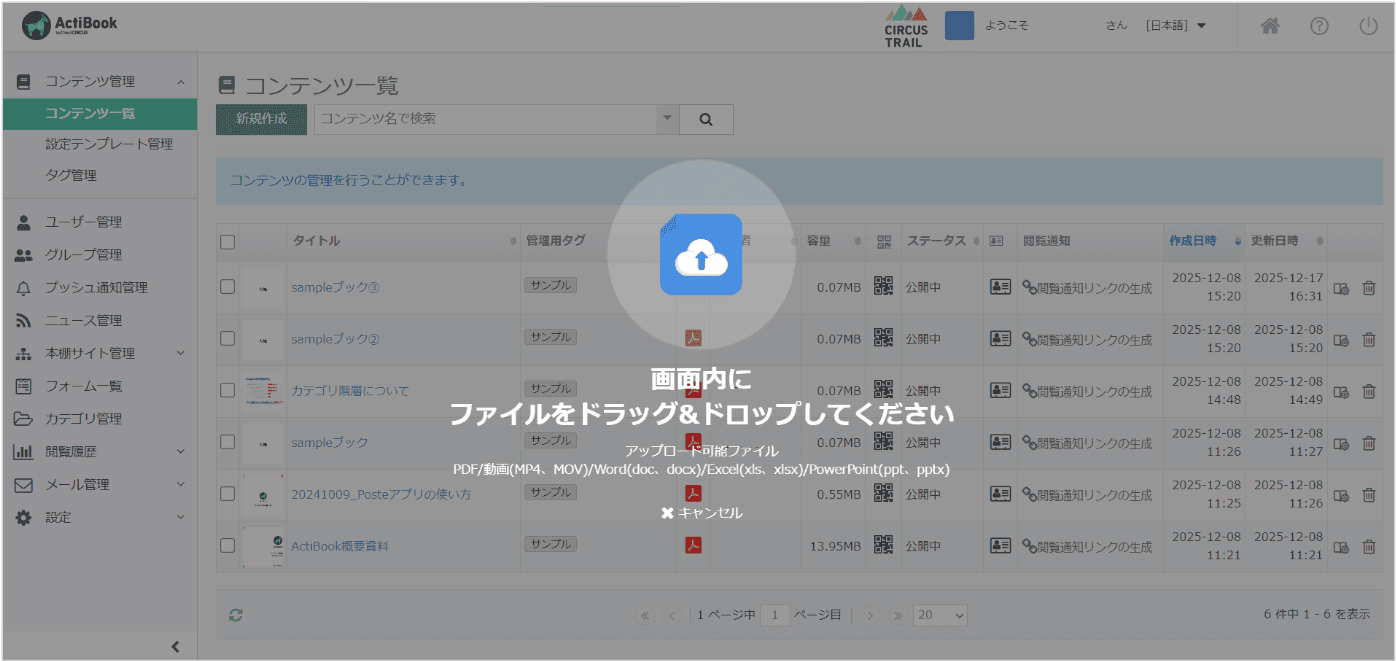This screenshot has width=1396, height=661.
Task: Click refresh icon below the table
Action: (x=236, y=615)
